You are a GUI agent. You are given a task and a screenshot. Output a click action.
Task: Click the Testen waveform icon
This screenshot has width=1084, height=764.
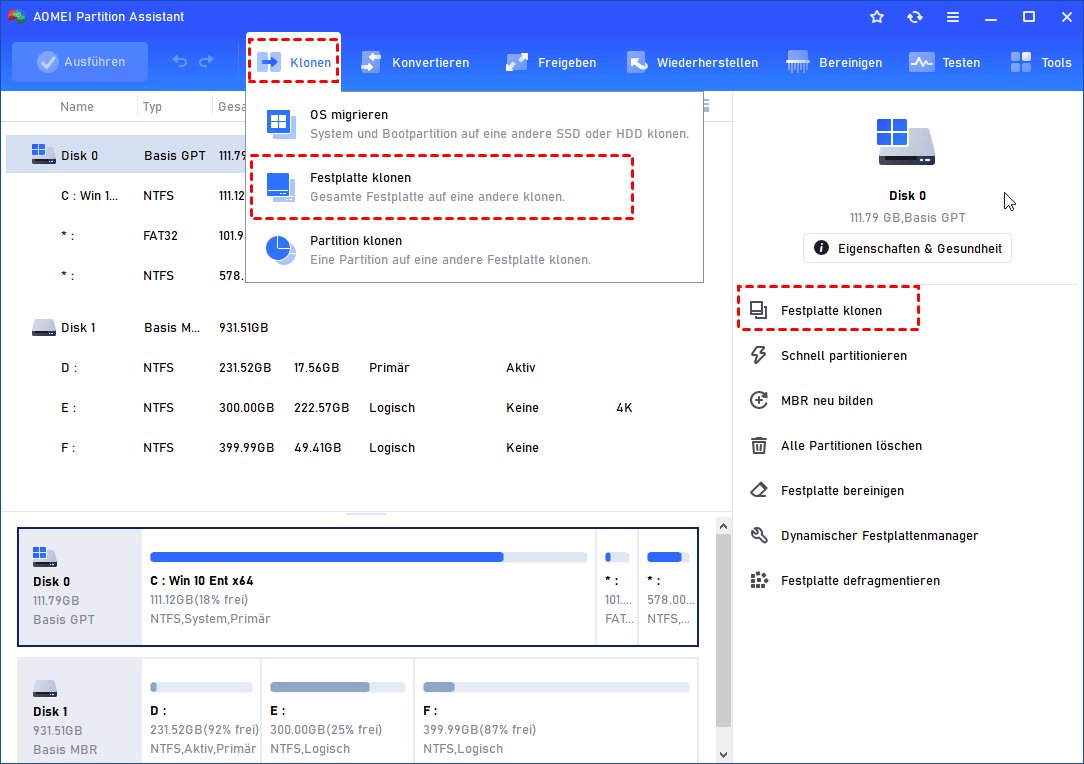(x=921, y=62)
